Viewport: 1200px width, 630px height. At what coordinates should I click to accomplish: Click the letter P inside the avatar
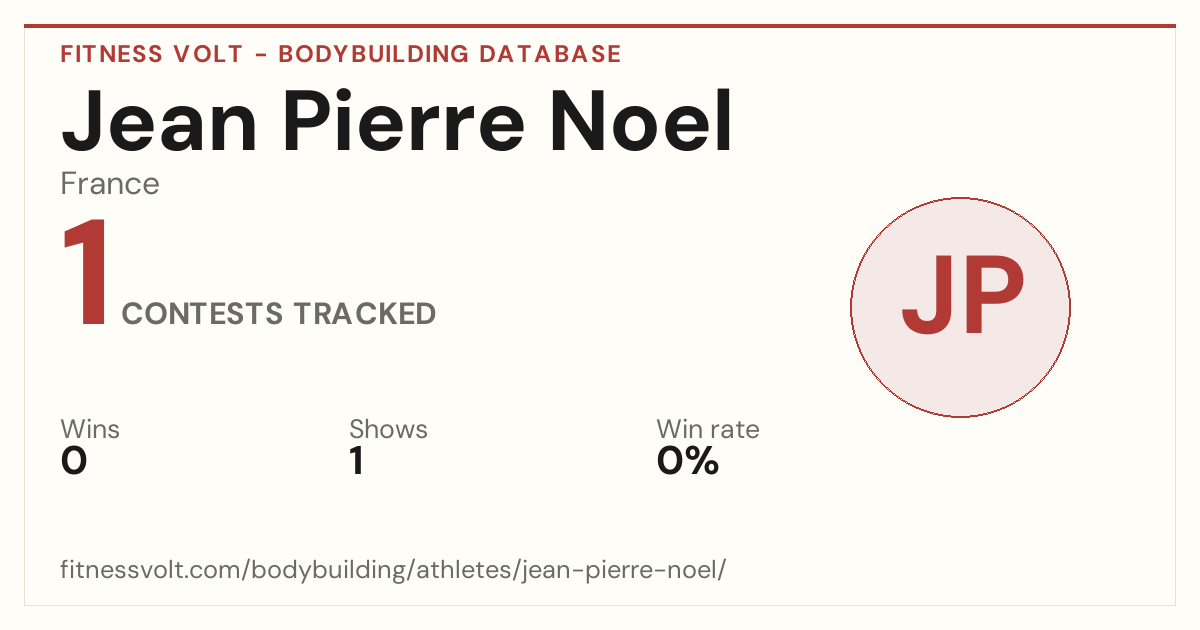pos(993,295)
